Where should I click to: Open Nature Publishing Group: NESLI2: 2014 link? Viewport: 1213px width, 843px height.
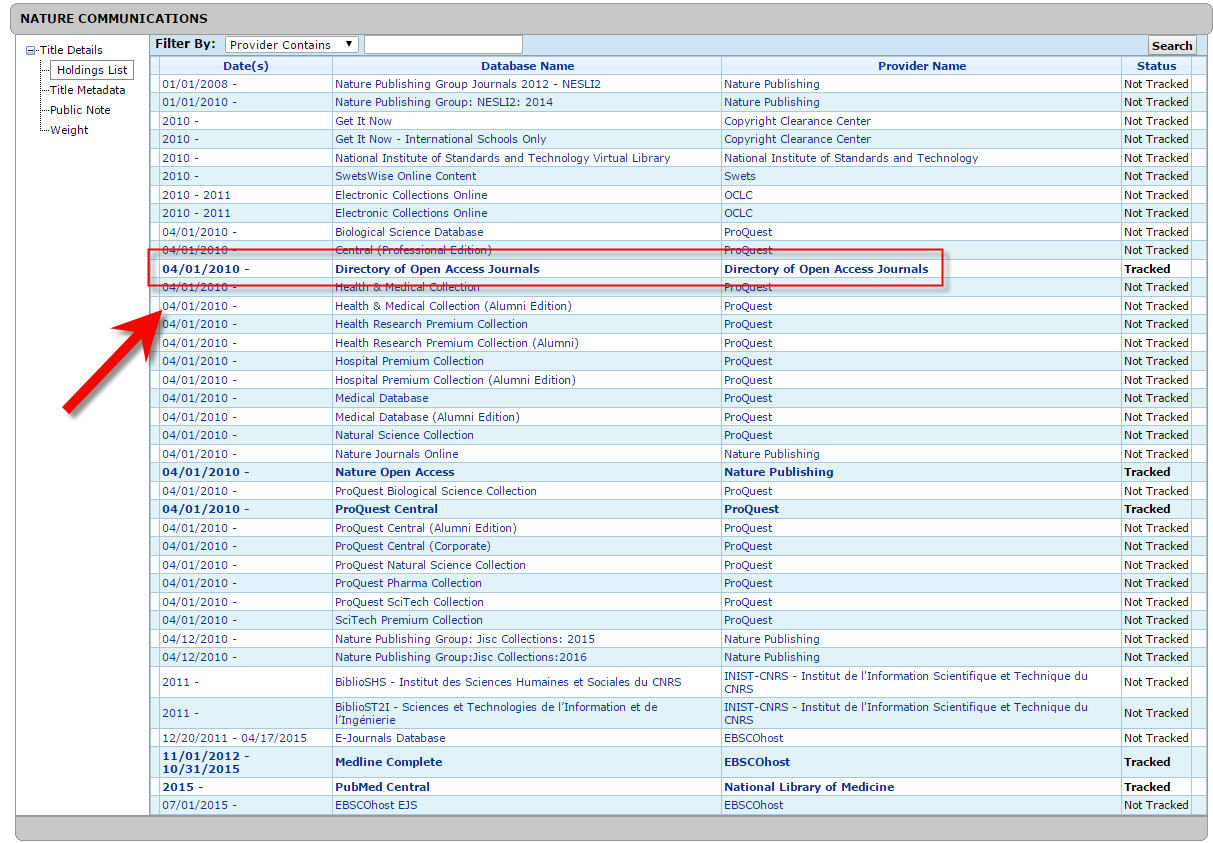point(444,102)
